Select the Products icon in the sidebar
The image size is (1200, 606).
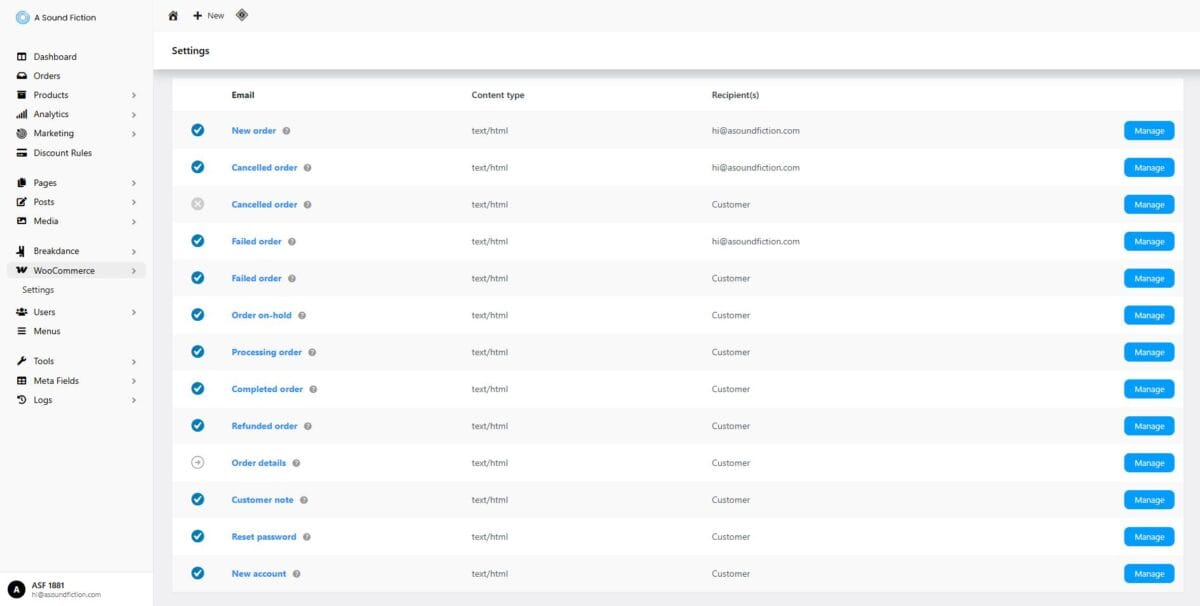pos(22,94)
